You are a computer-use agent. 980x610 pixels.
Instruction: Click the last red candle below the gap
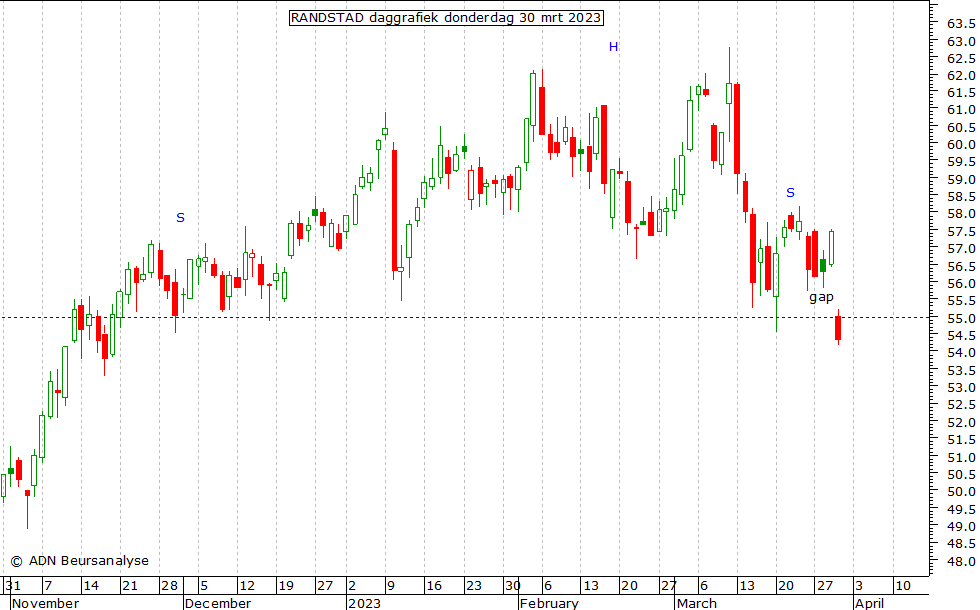pos(838,328)
